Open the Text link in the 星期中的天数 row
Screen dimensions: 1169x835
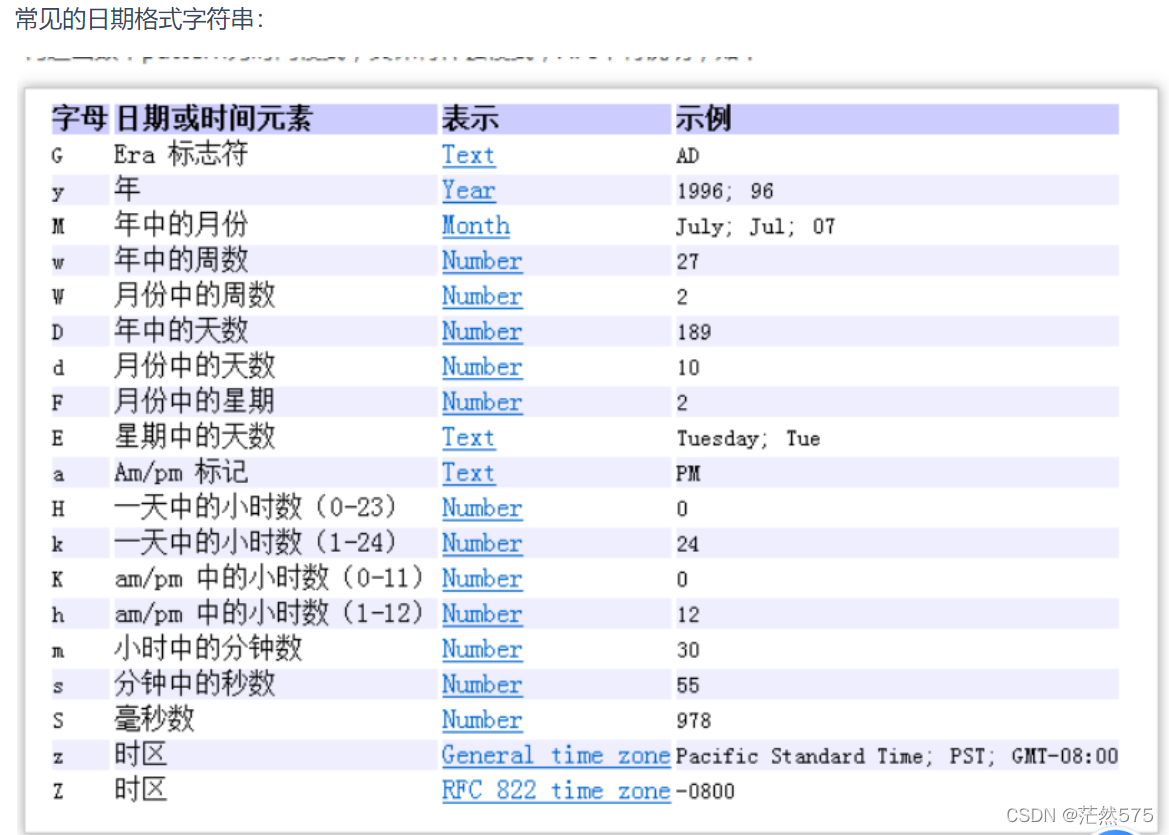click(468, 437)
